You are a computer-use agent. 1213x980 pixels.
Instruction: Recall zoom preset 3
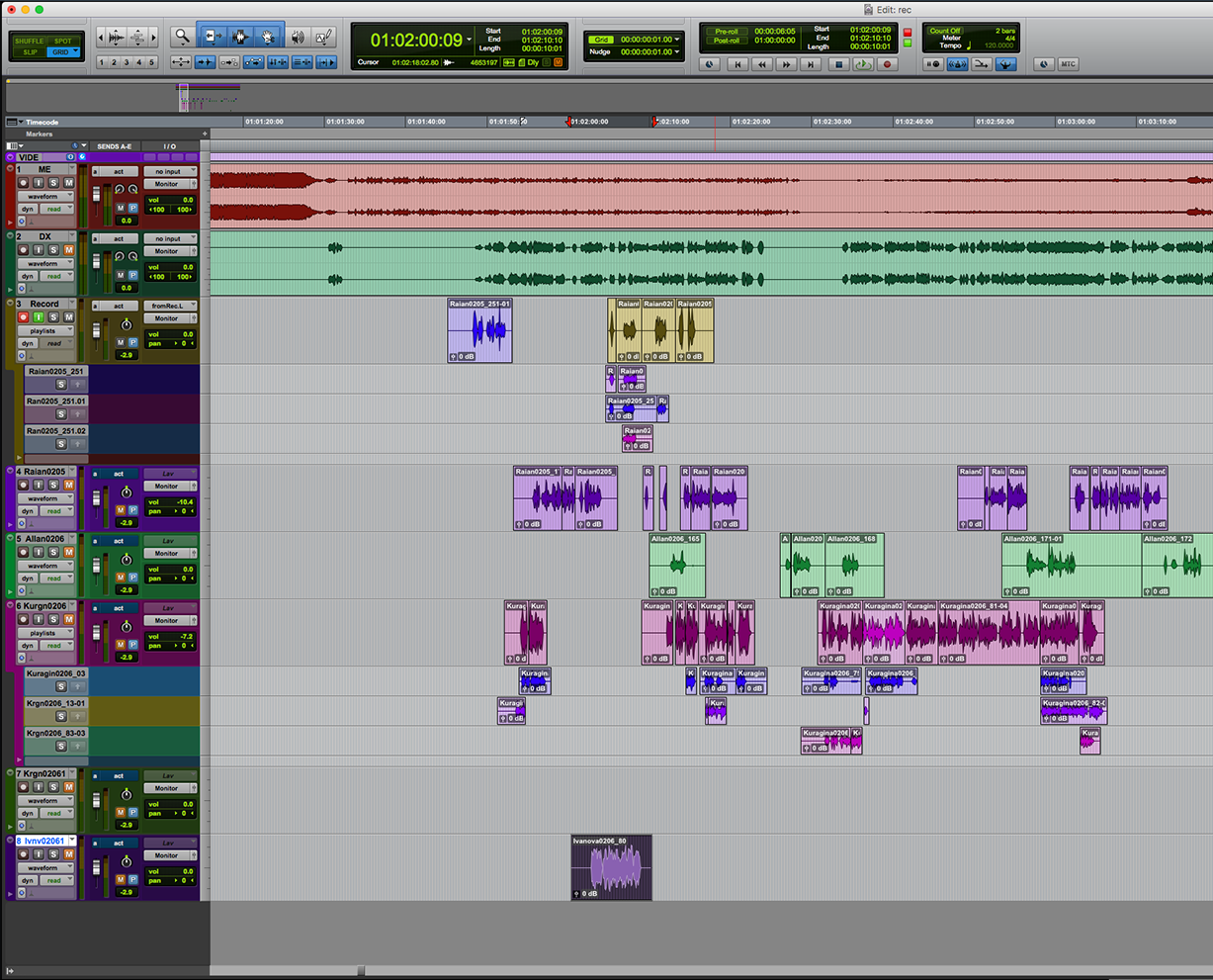coord(127,62)
